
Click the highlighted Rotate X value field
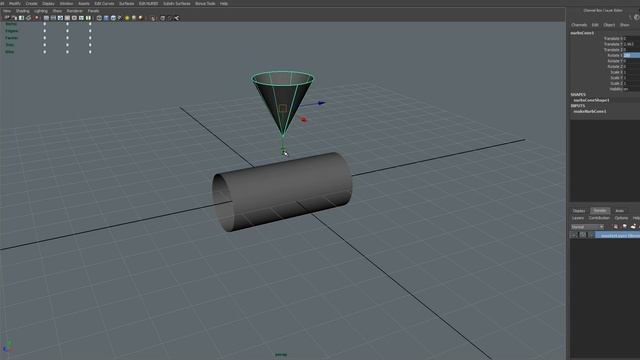click(631, 55)
